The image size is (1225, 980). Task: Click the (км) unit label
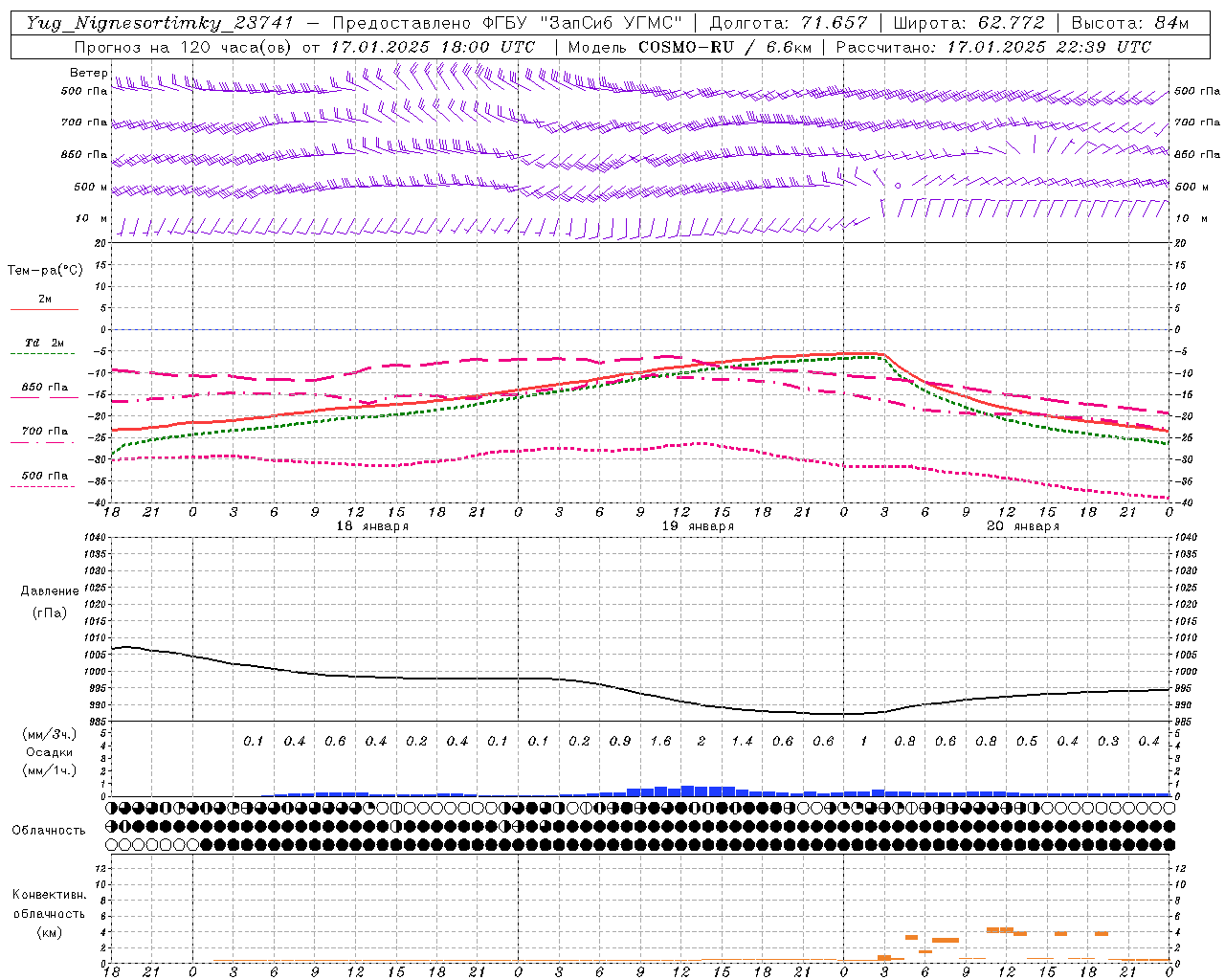pyautogui.click(x=50, y=932)
